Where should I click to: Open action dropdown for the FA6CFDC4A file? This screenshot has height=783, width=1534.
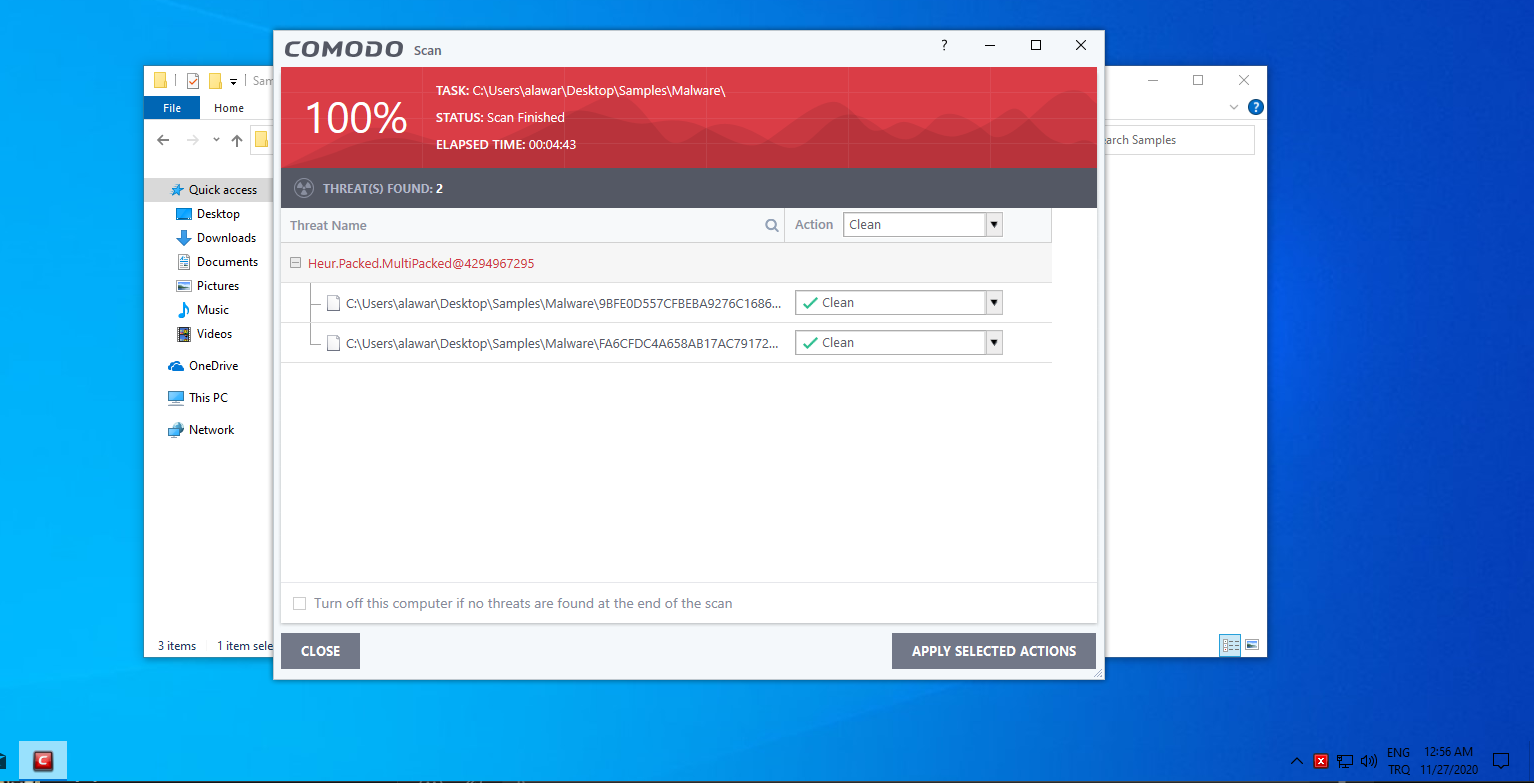coord(994,343)
